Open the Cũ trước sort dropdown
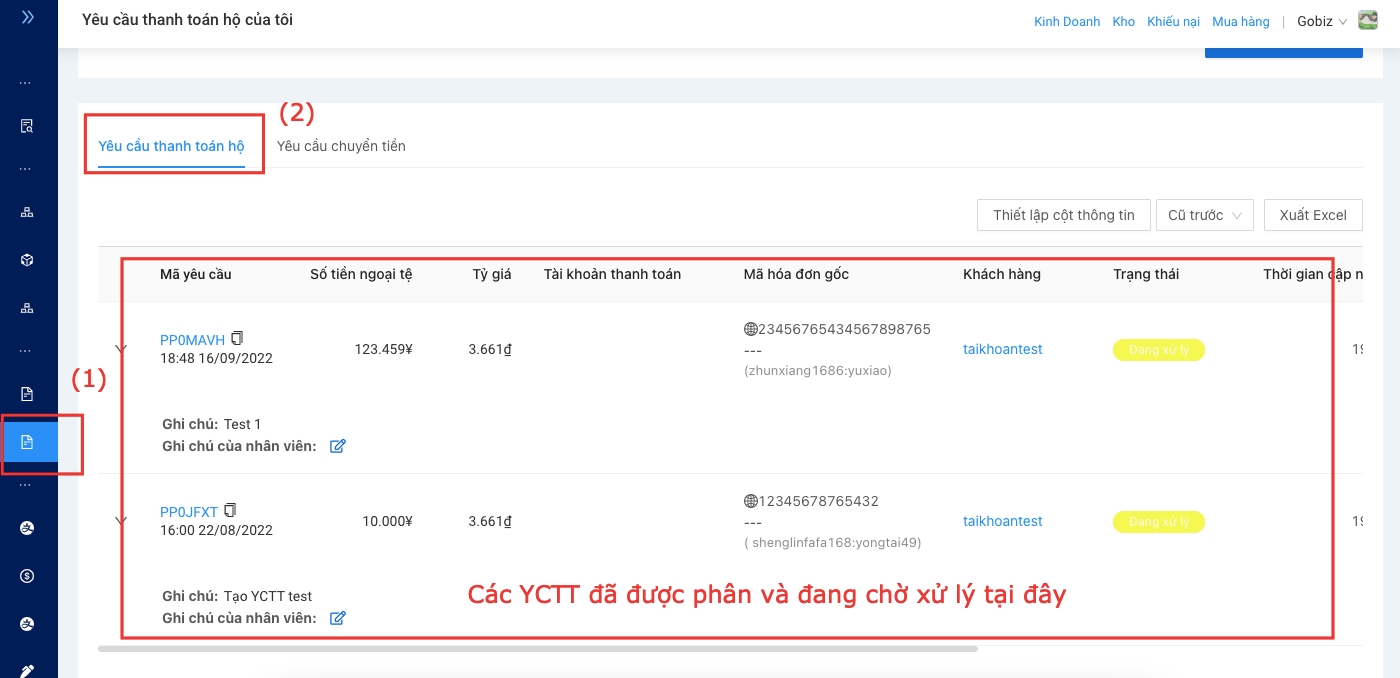1400x678 pixels. click(x=1204, y=215)
